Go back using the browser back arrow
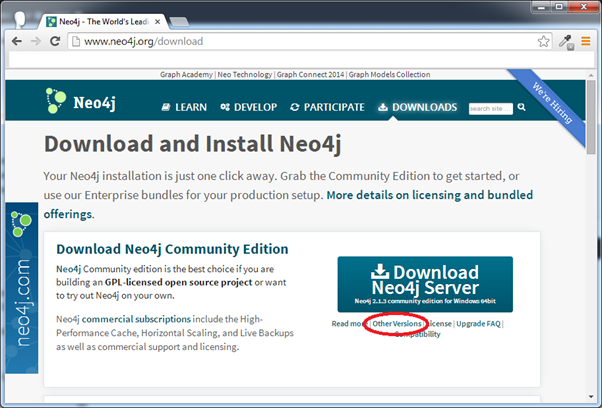 (x=17, y=41)
